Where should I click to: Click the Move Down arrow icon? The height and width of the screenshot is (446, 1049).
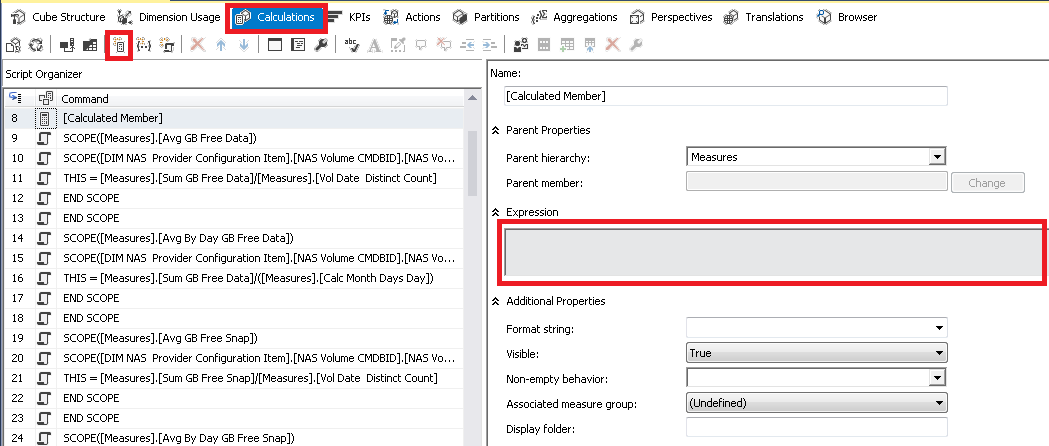(244, 45)
